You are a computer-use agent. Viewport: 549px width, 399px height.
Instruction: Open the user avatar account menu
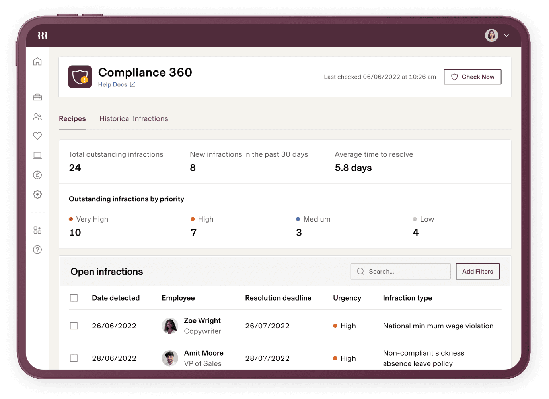(492, 35)
